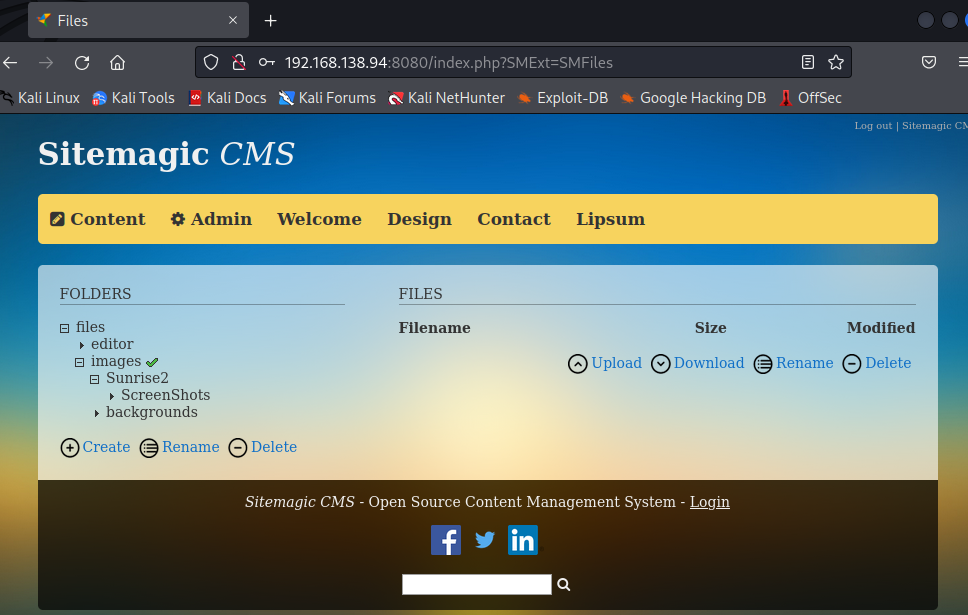
Task: Open the Twitter icon
Action: [485, 540]
